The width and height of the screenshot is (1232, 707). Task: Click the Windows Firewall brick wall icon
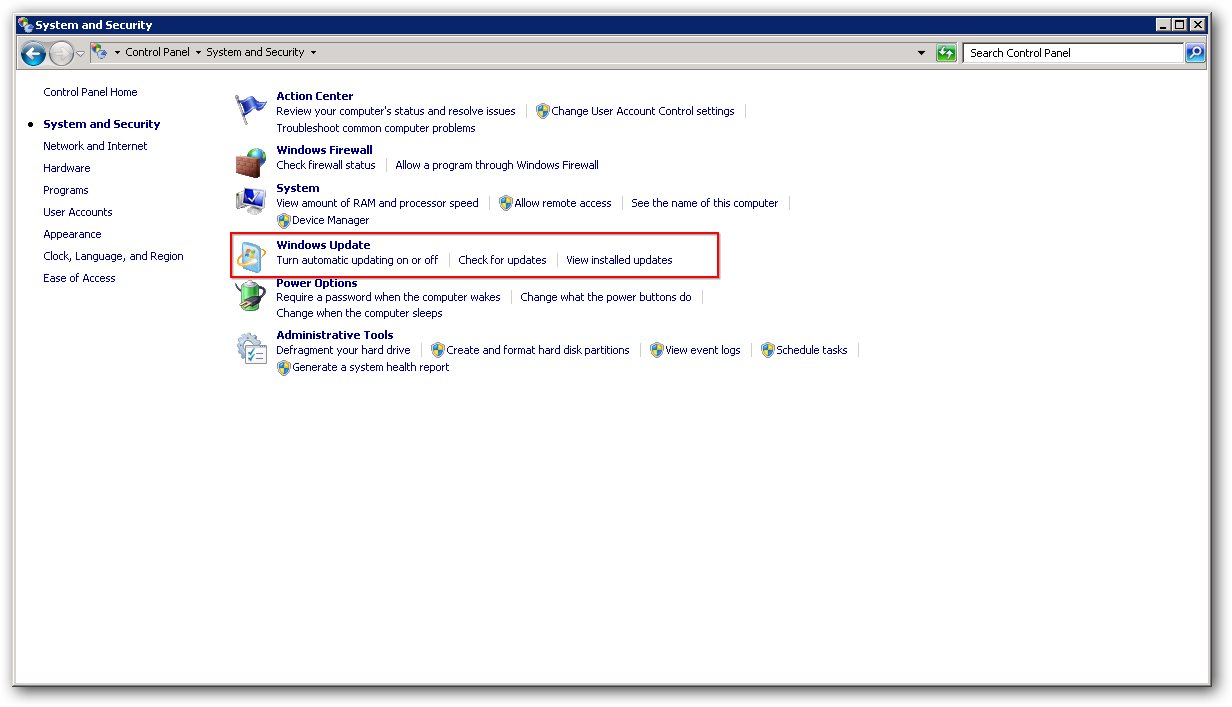click(x=249, y=161)
